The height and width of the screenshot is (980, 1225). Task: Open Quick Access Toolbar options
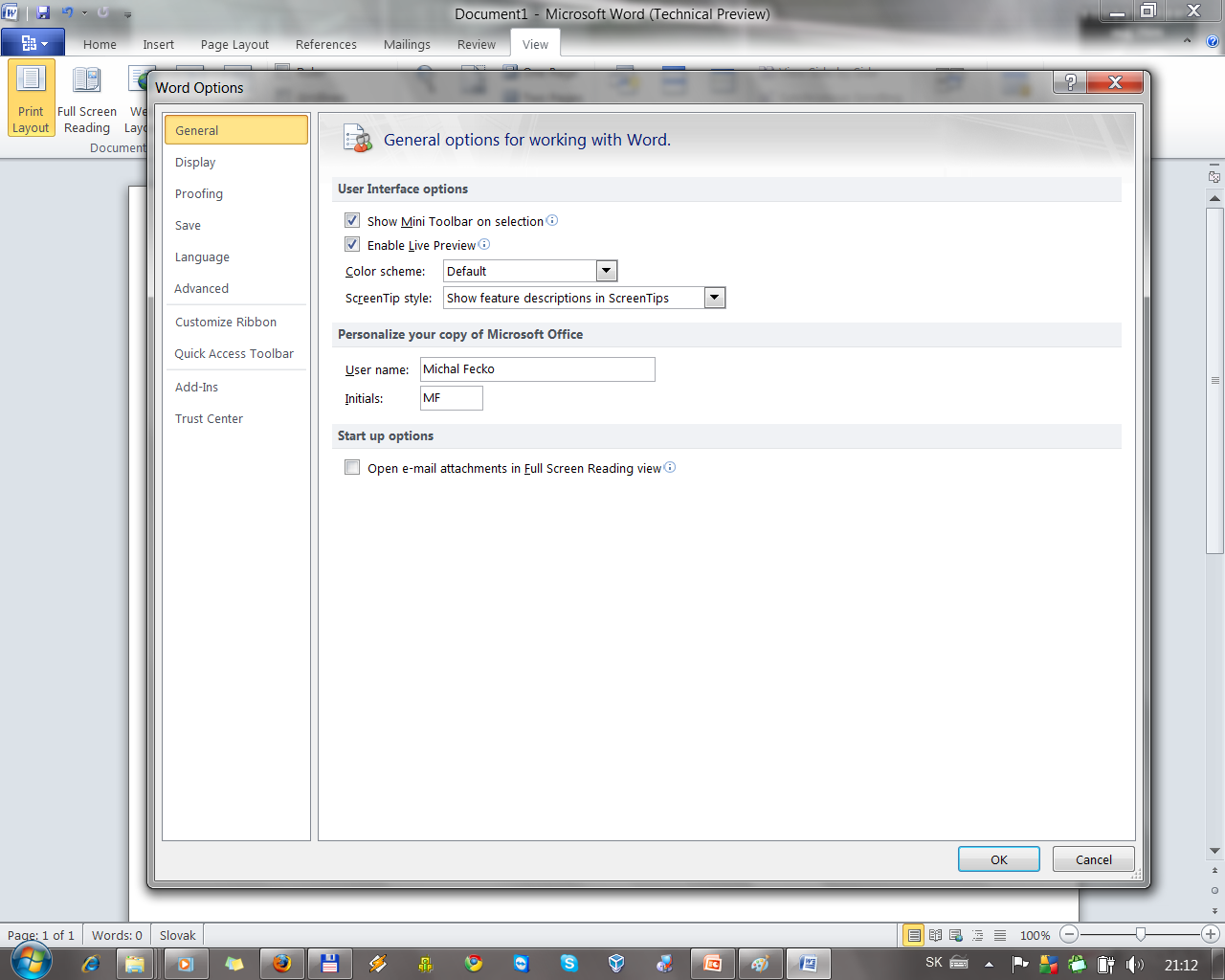236,353
